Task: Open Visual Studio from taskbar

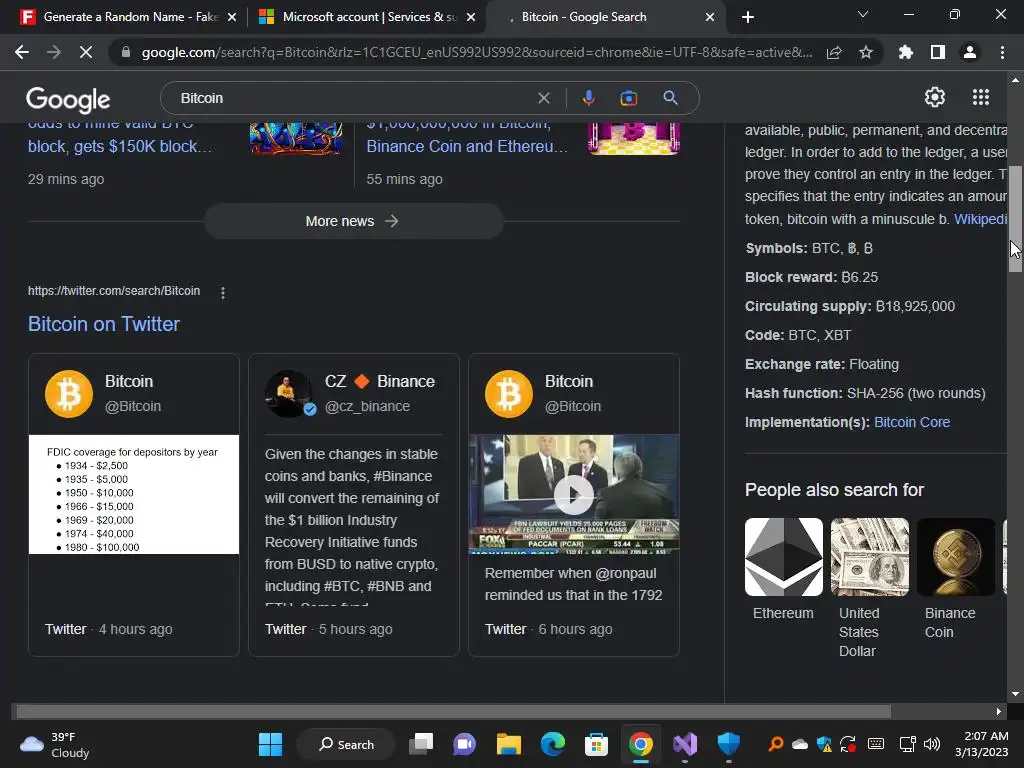Action: [x=685, y=744]
